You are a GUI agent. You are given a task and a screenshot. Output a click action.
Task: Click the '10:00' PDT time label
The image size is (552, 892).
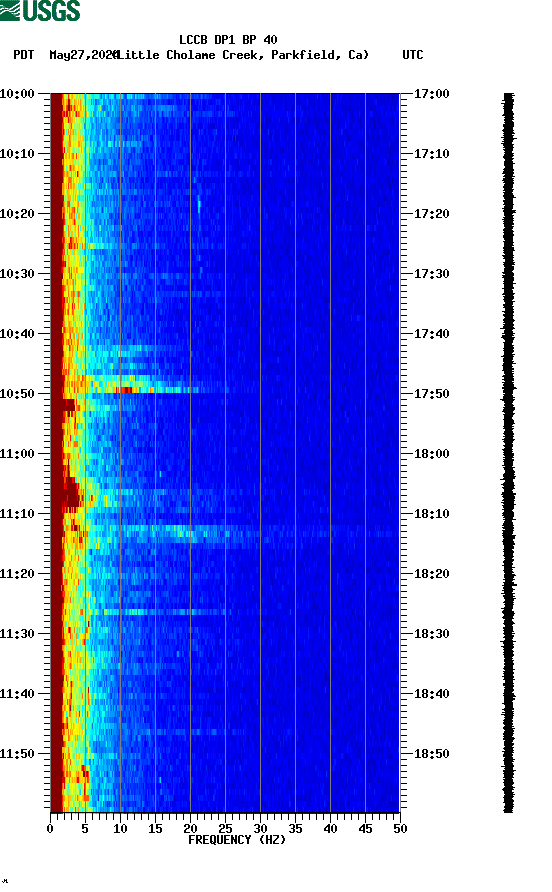[17, 93]
